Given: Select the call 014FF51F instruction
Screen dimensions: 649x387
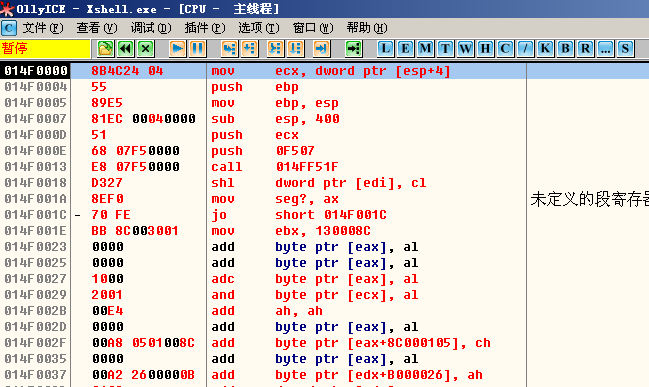Looking at the screenshot, I should click(x=274, y=167).
